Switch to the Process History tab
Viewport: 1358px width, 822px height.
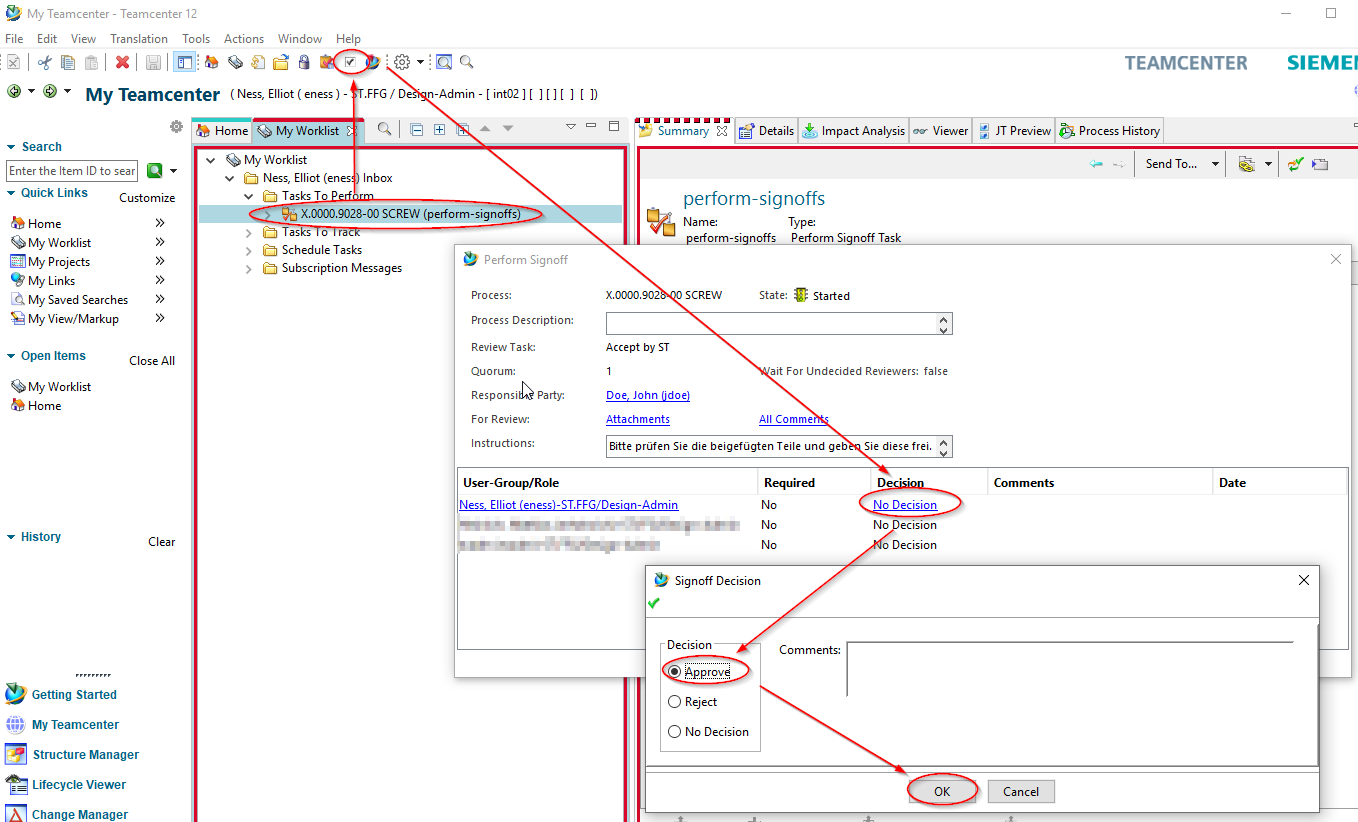1110,131
